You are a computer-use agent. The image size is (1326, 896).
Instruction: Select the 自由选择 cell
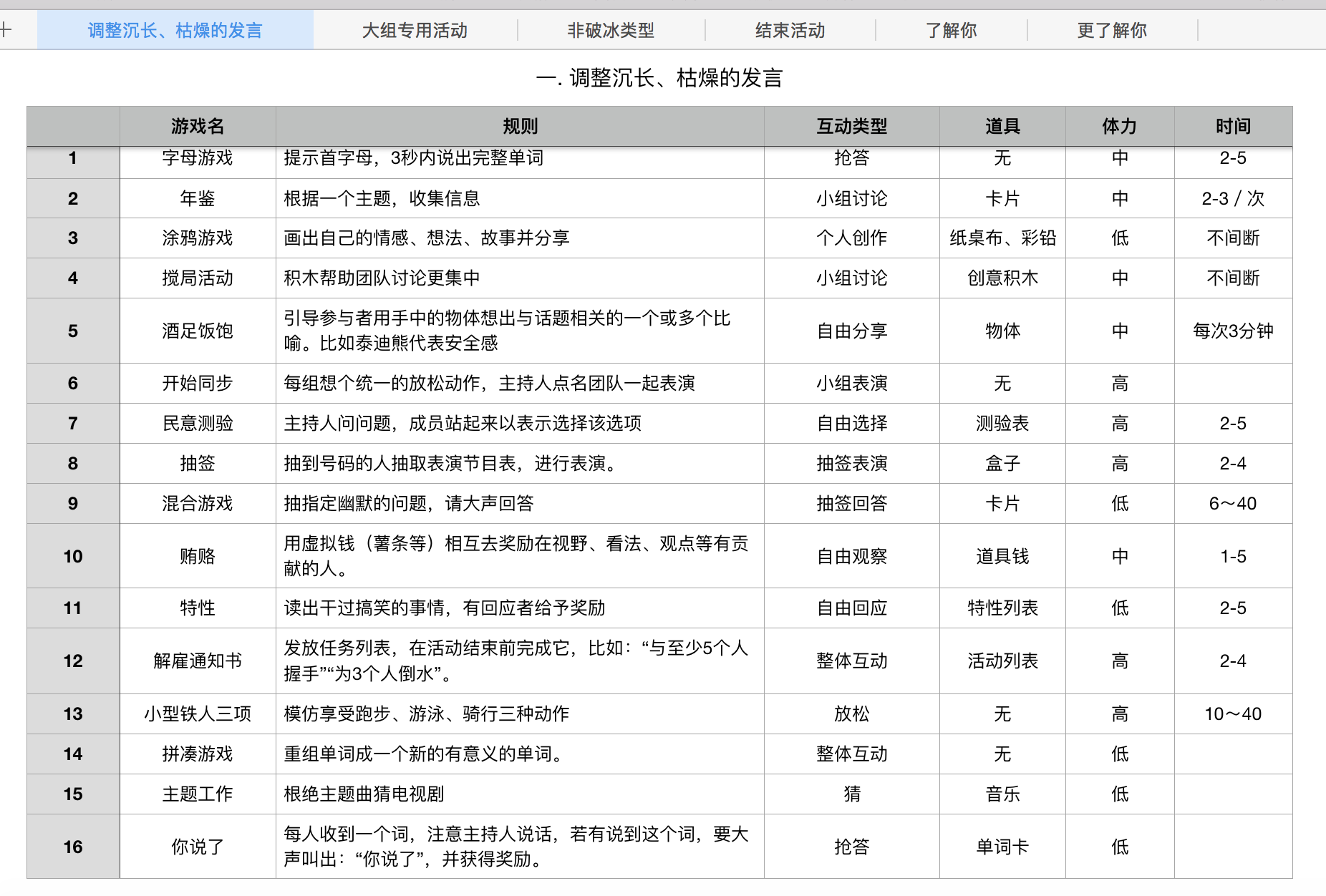pos(852,423)
